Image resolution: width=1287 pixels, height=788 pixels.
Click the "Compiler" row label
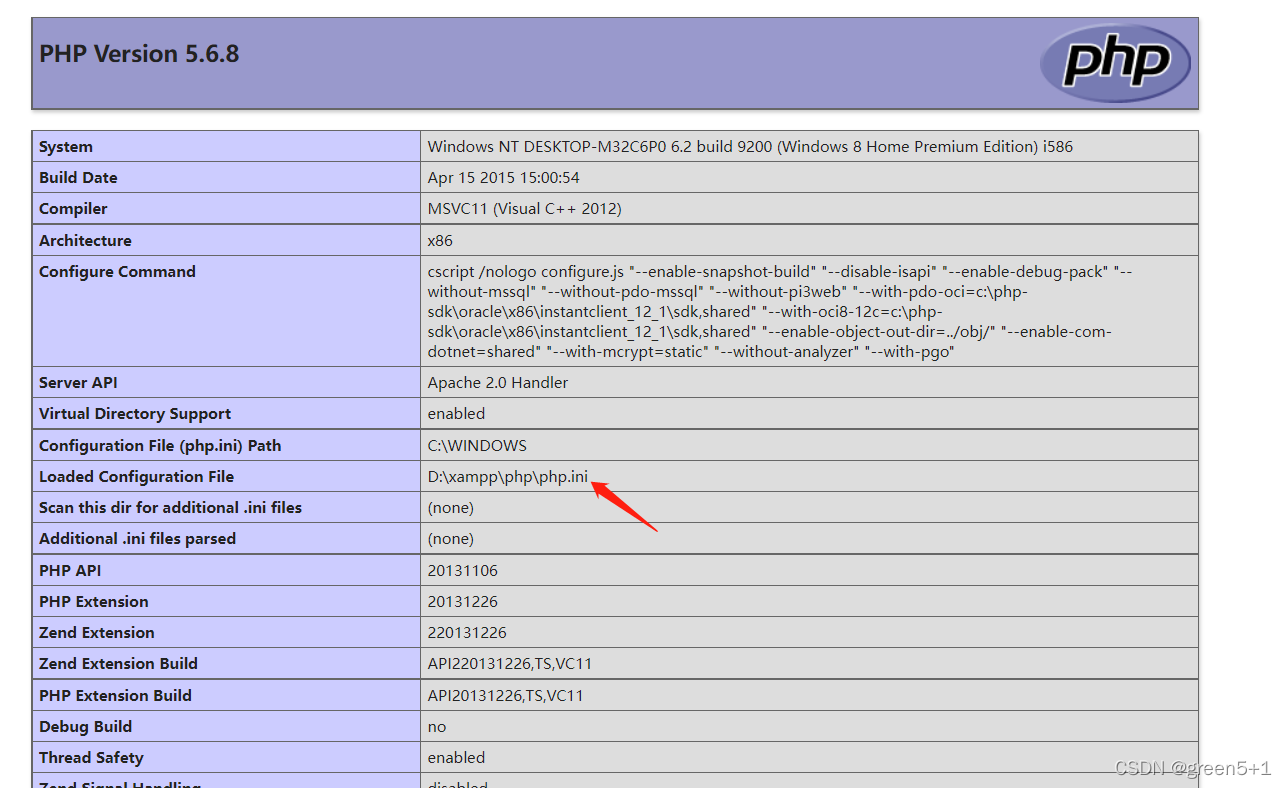[73, 209]
